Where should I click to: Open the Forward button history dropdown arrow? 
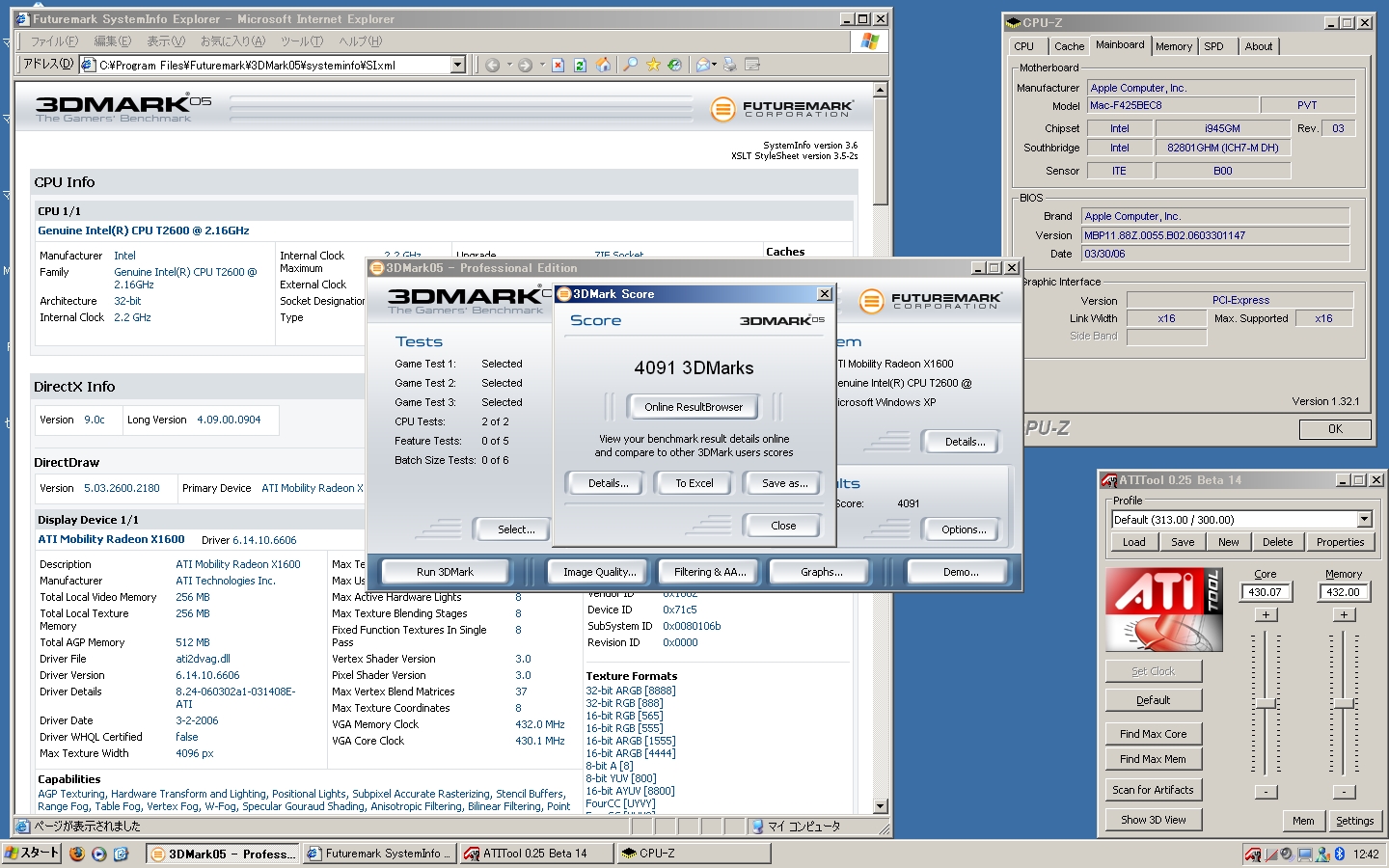point(541,65)
